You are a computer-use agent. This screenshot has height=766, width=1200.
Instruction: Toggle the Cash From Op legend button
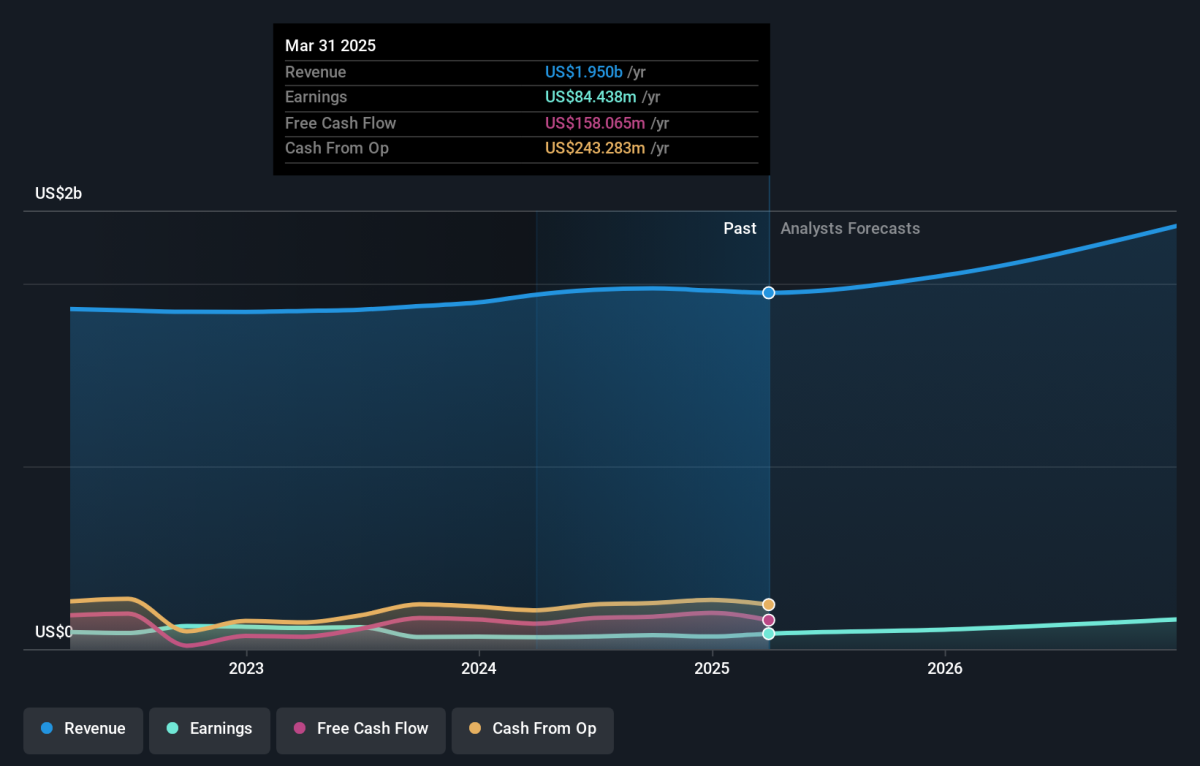point(532,729)
